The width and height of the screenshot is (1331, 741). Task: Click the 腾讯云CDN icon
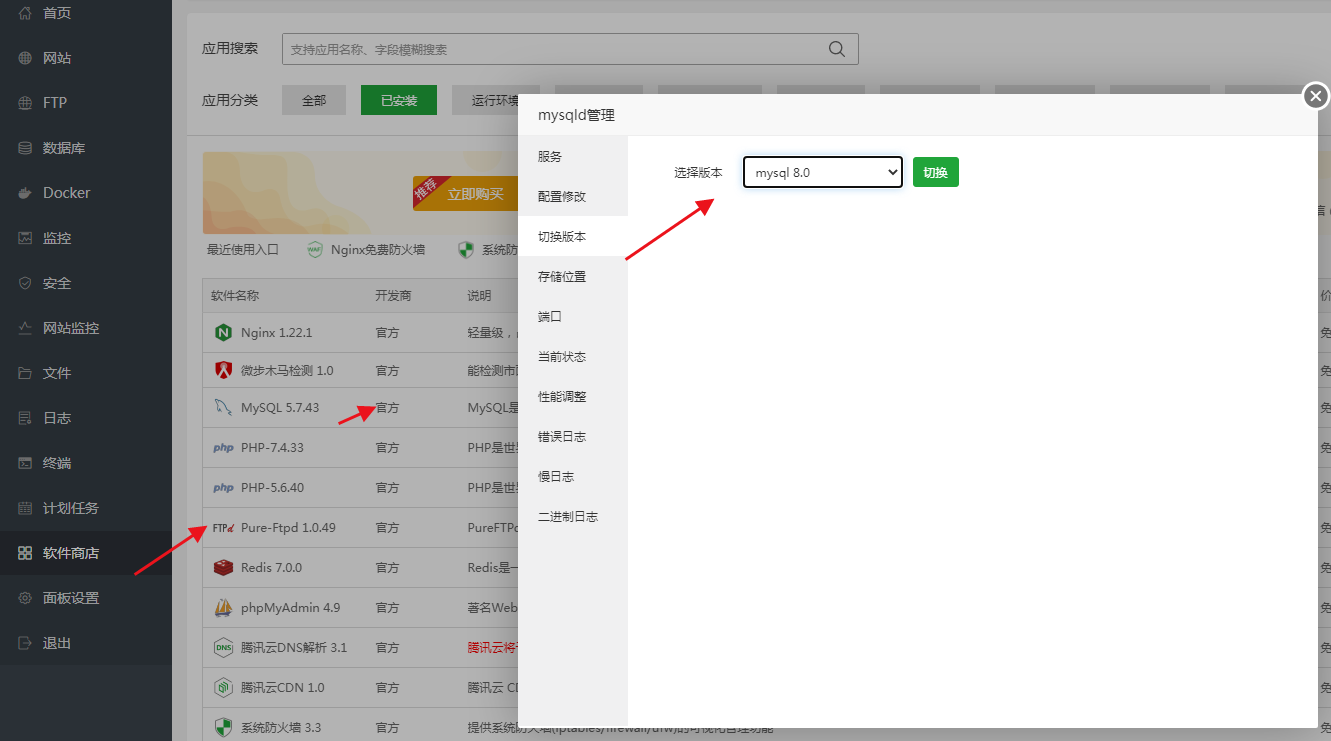point(223,688)
